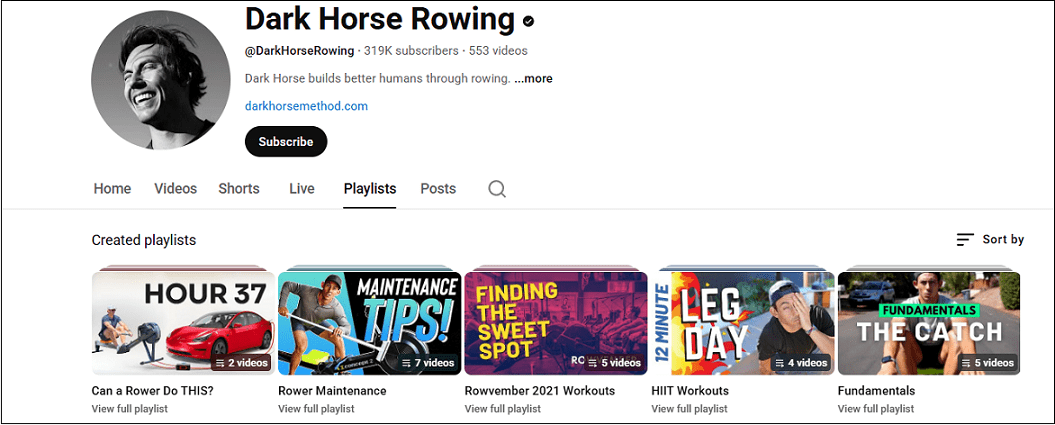
Task: Open The Catch fundamentals thumbnail
Action: 929,323
